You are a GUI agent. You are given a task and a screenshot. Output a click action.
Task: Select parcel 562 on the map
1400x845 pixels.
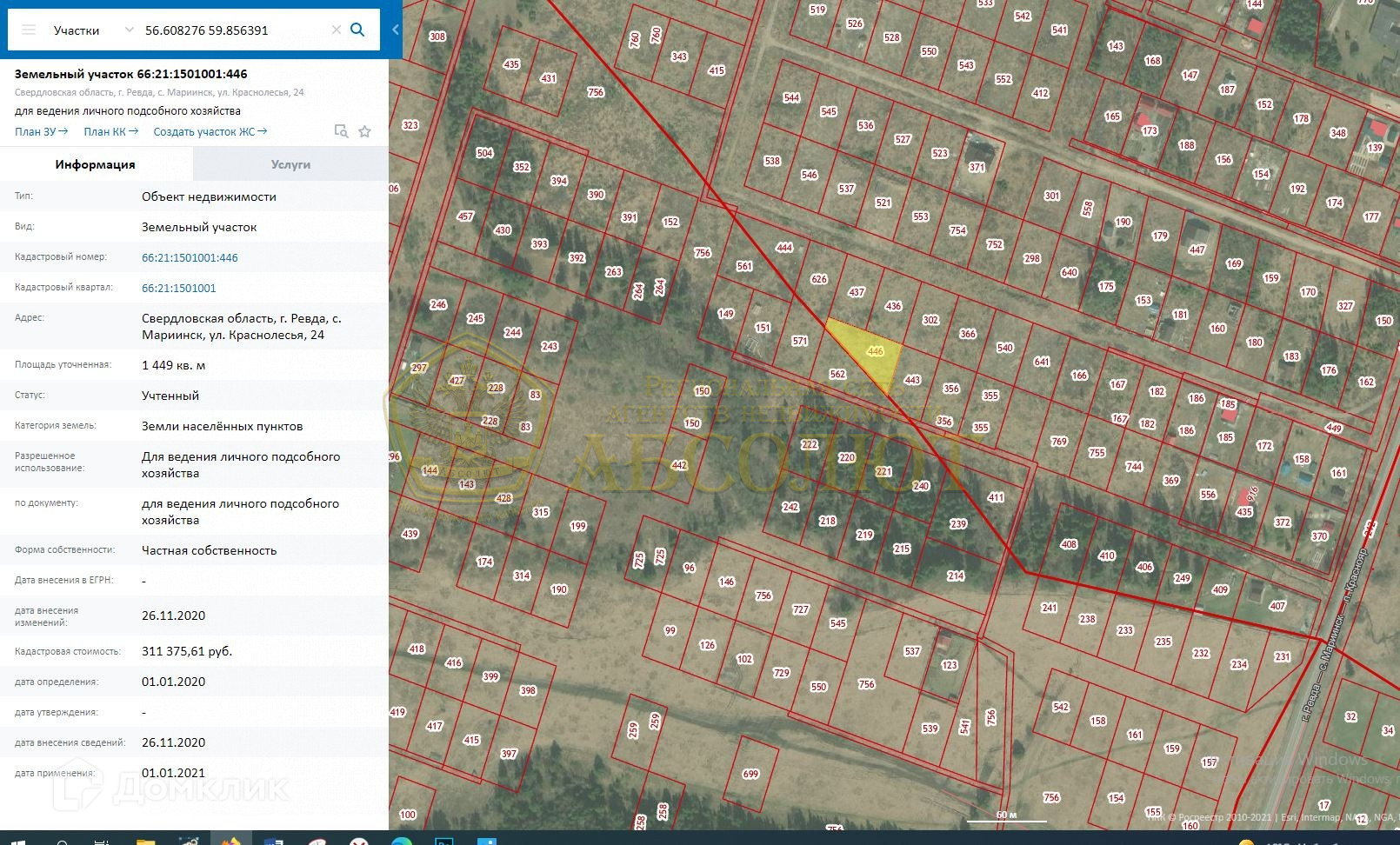coord(837,372)
